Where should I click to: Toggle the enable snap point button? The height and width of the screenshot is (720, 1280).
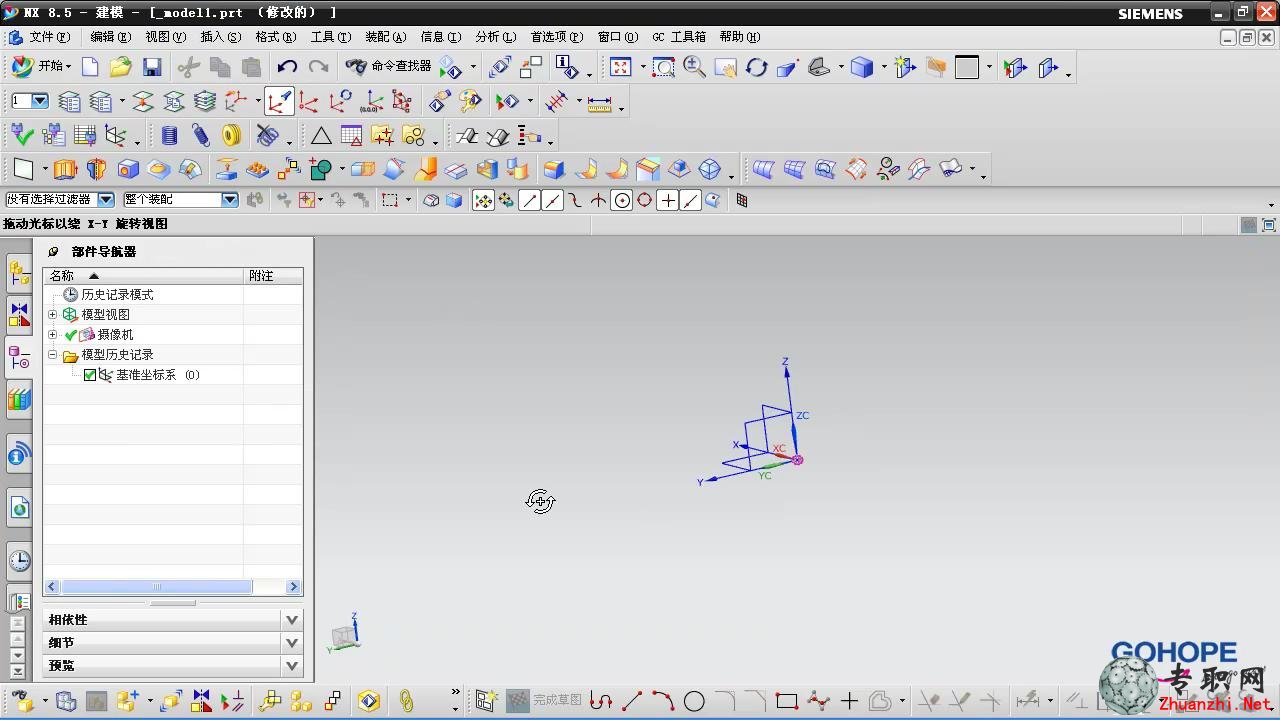(483, 200)
